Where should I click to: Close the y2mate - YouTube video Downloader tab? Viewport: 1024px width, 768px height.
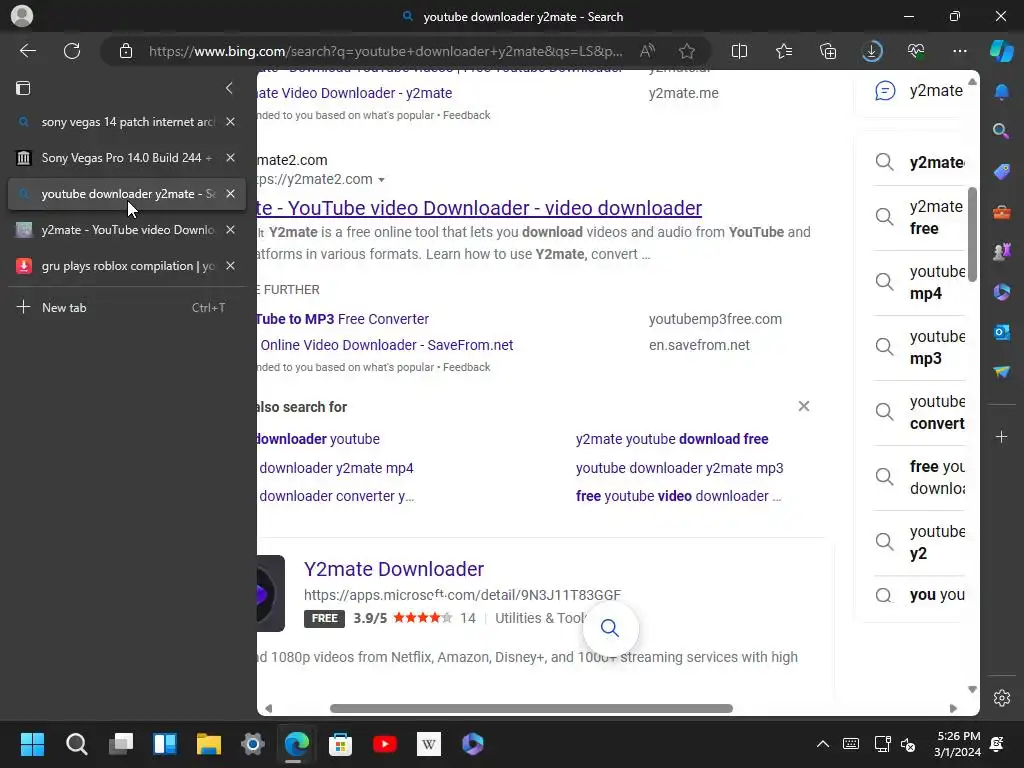[231, 230]
